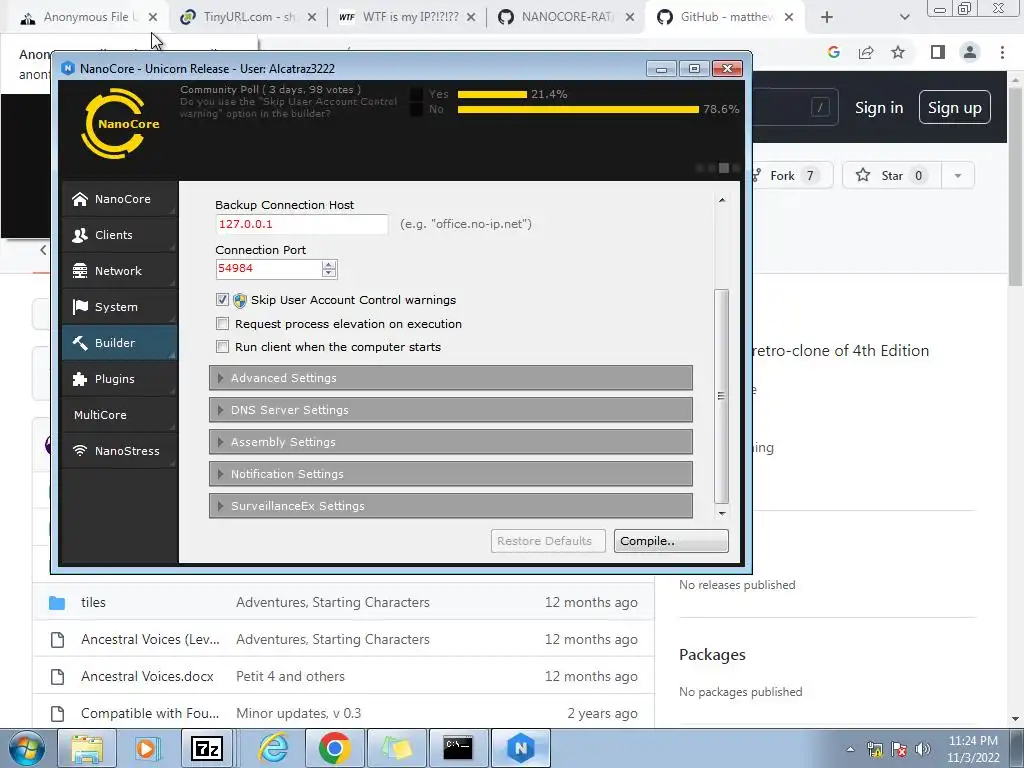Open the Plugins section
This screenshot has width=1024, height=768.
pyautogui.click(x=120, y=379)
